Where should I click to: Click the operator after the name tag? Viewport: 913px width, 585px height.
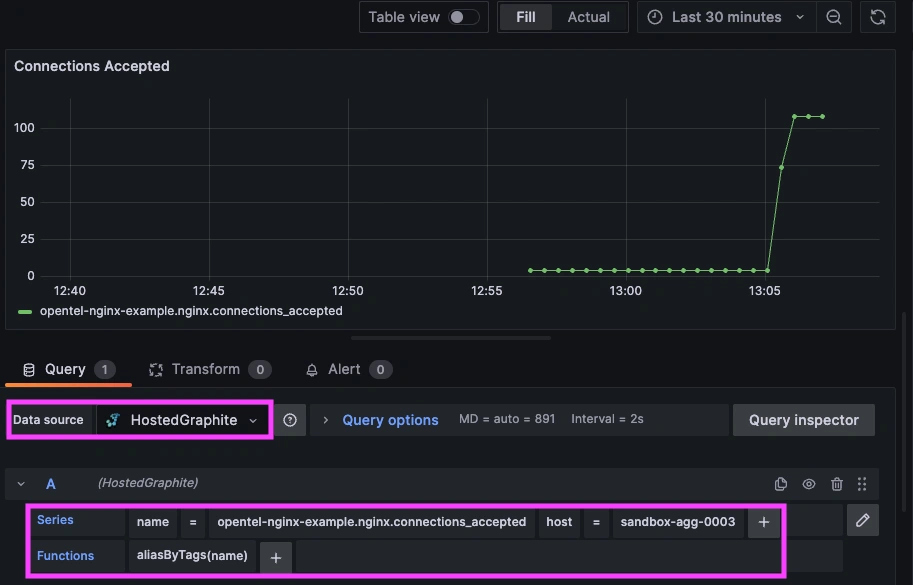tap(193, 522)
